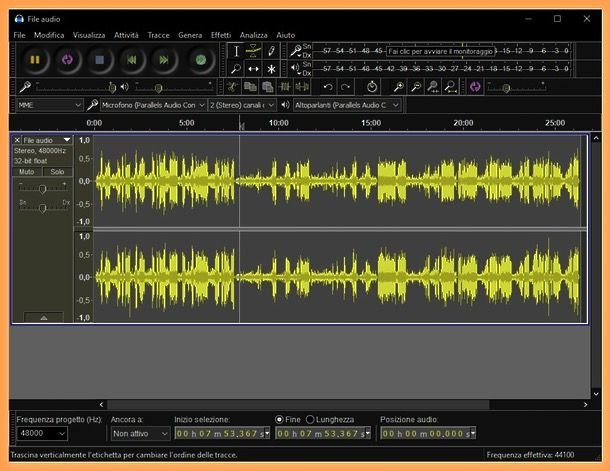This screenshot has width=610, height=471.
Task: Click the playback speed slider
Action: (517, 87)
